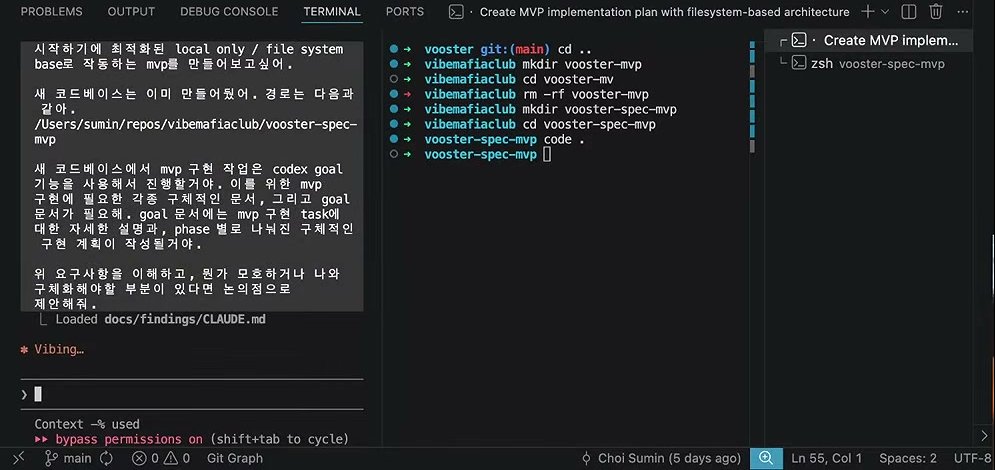This screenshot has width=995, height=470.
Task: Click the command marker beside 'code .'
Action: [x=394, y=140]
